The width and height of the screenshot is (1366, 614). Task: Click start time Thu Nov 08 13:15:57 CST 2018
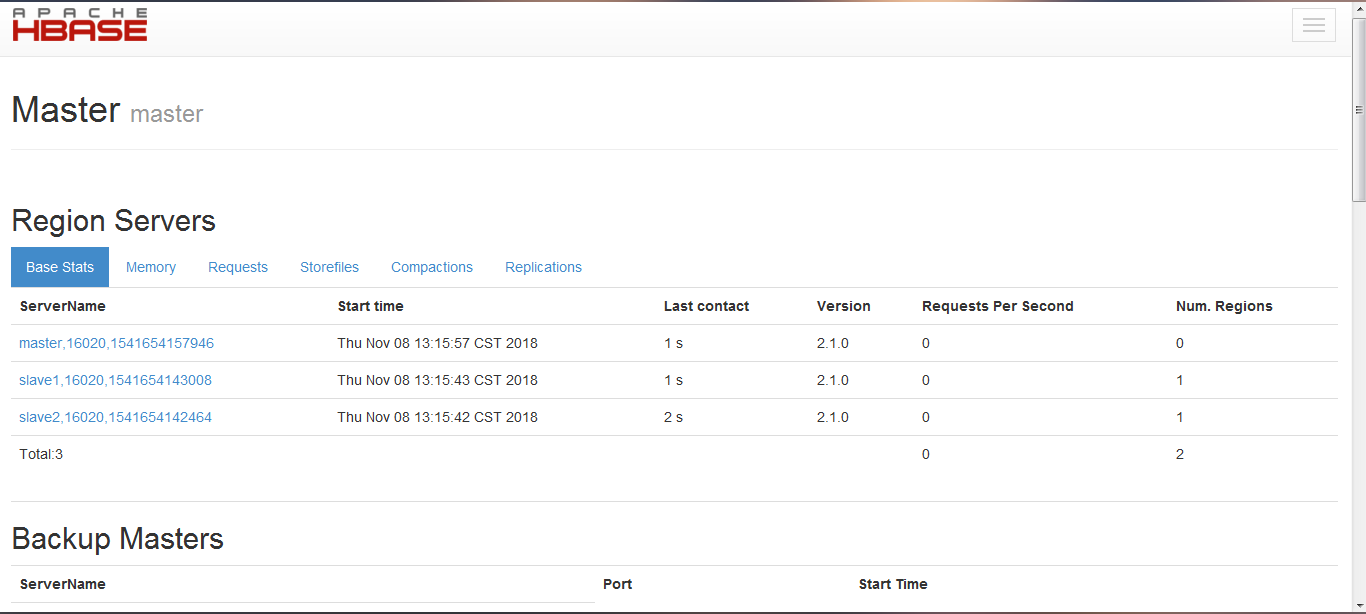(x=437, y=343)
